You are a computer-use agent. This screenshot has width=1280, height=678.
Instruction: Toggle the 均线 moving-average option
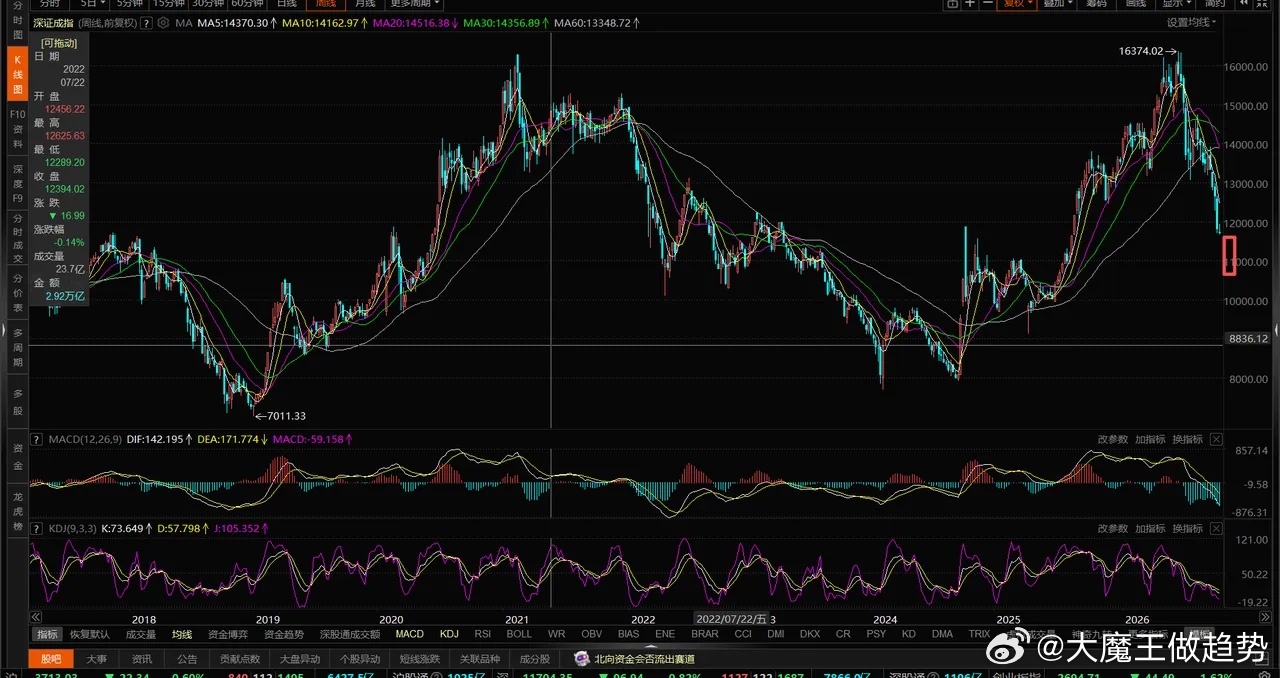pyautogui.click(x=181, y=634)
